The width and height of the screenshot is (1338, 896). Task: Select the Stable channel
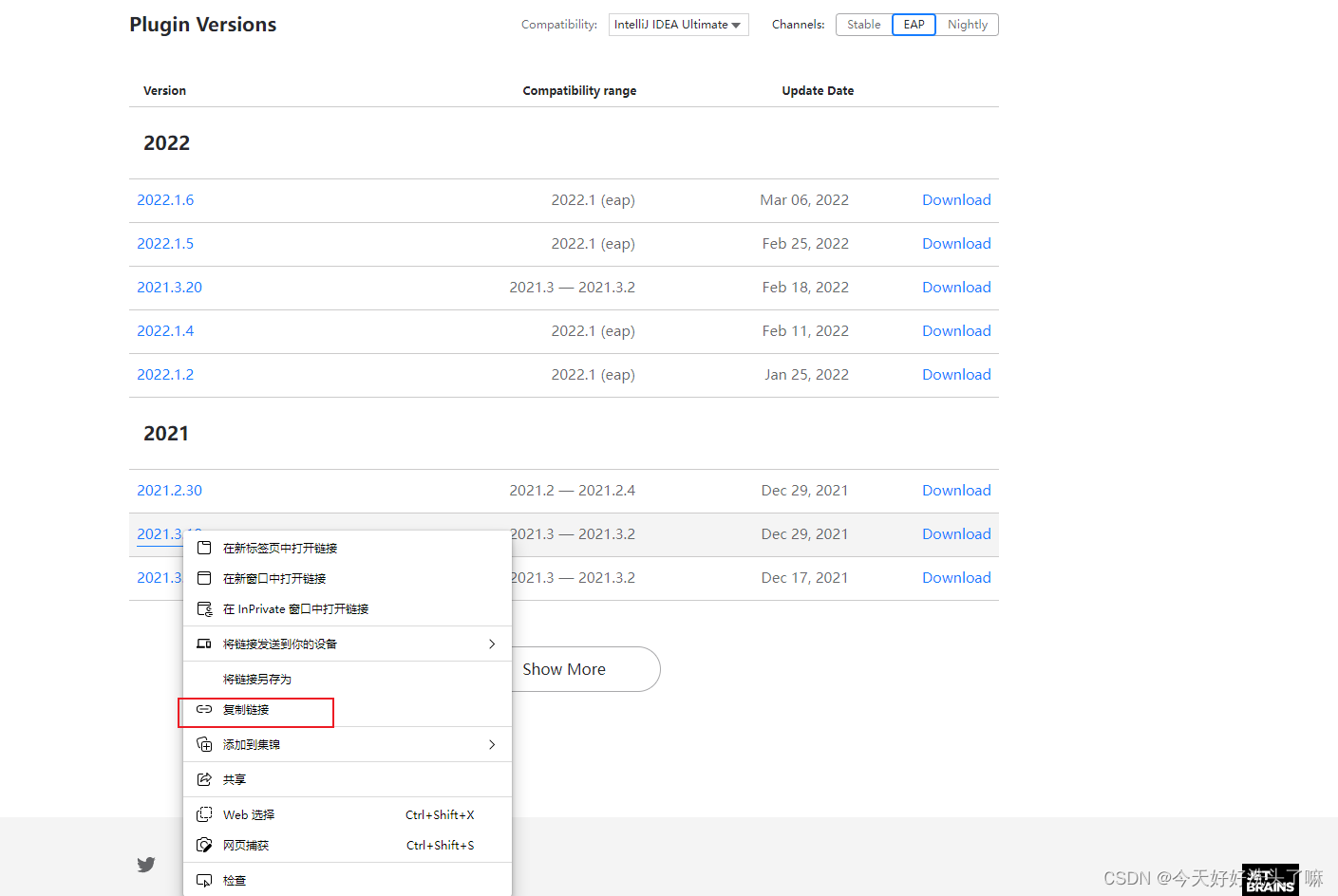(x=864, y=25)
